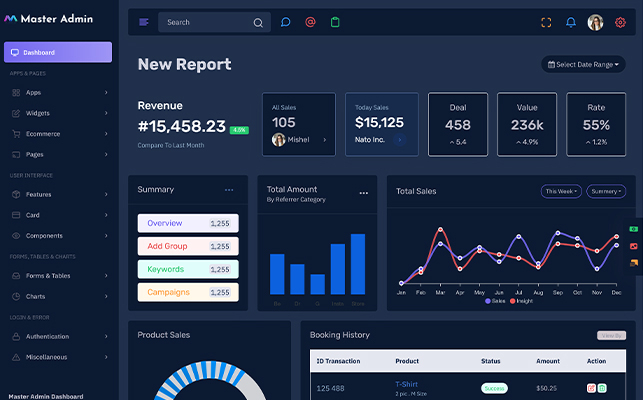Toggle the sidebar hamburger menu icon
Screen dimensions: 643x400
144,22
